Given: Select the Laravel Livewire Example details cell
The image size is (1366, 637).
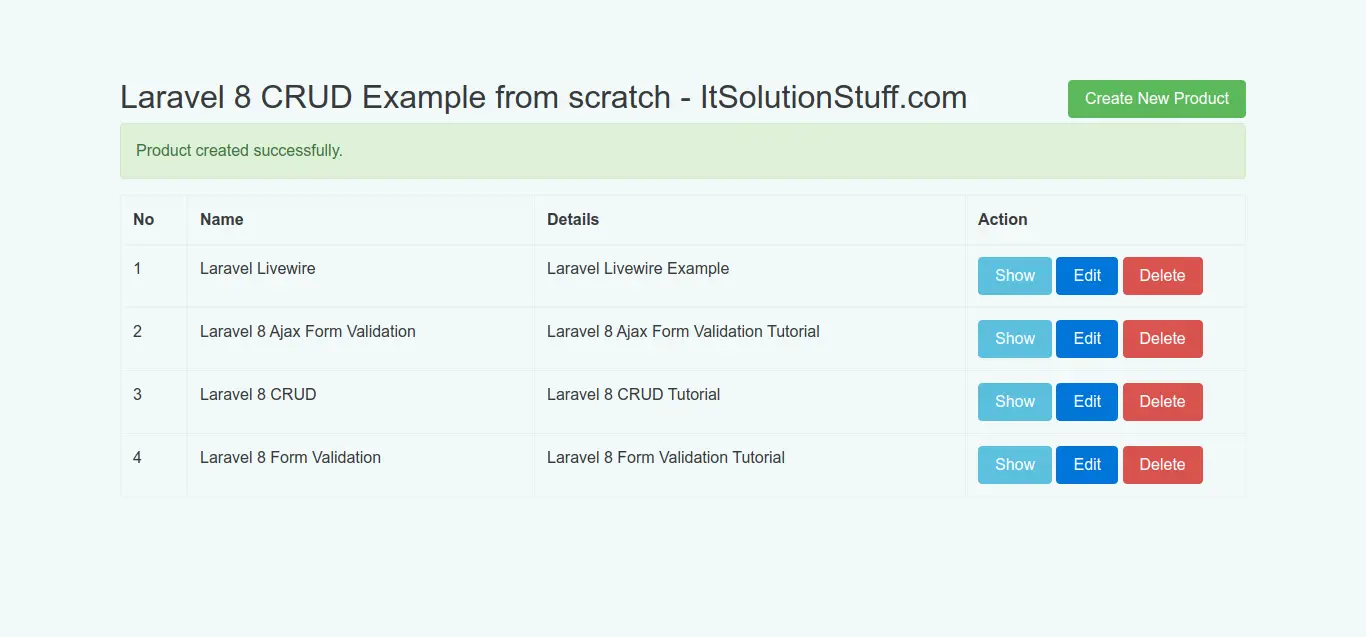Looking at the screenshot, I should 638,268.
